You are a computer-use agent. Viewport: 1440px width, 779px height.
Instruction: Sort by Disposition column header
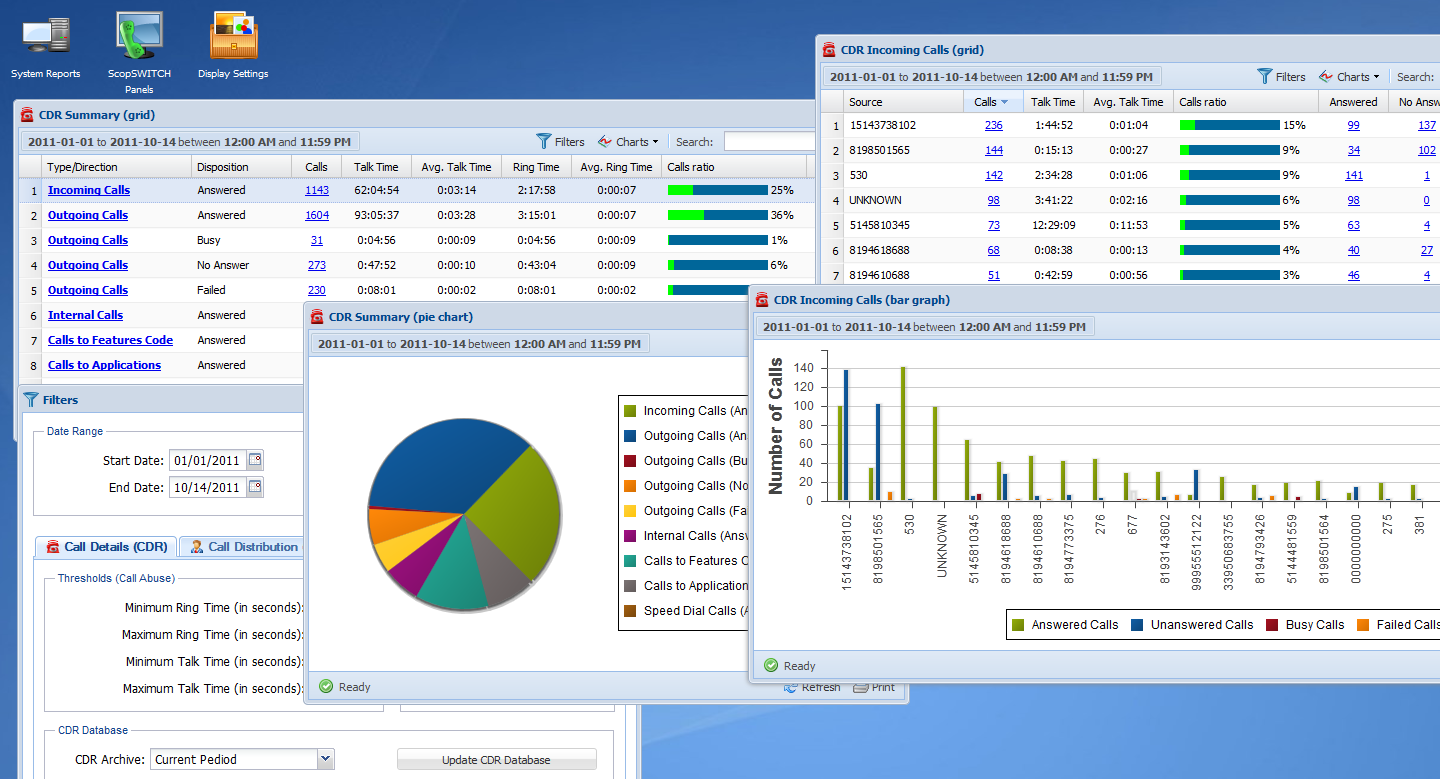[x=242, y=167]
